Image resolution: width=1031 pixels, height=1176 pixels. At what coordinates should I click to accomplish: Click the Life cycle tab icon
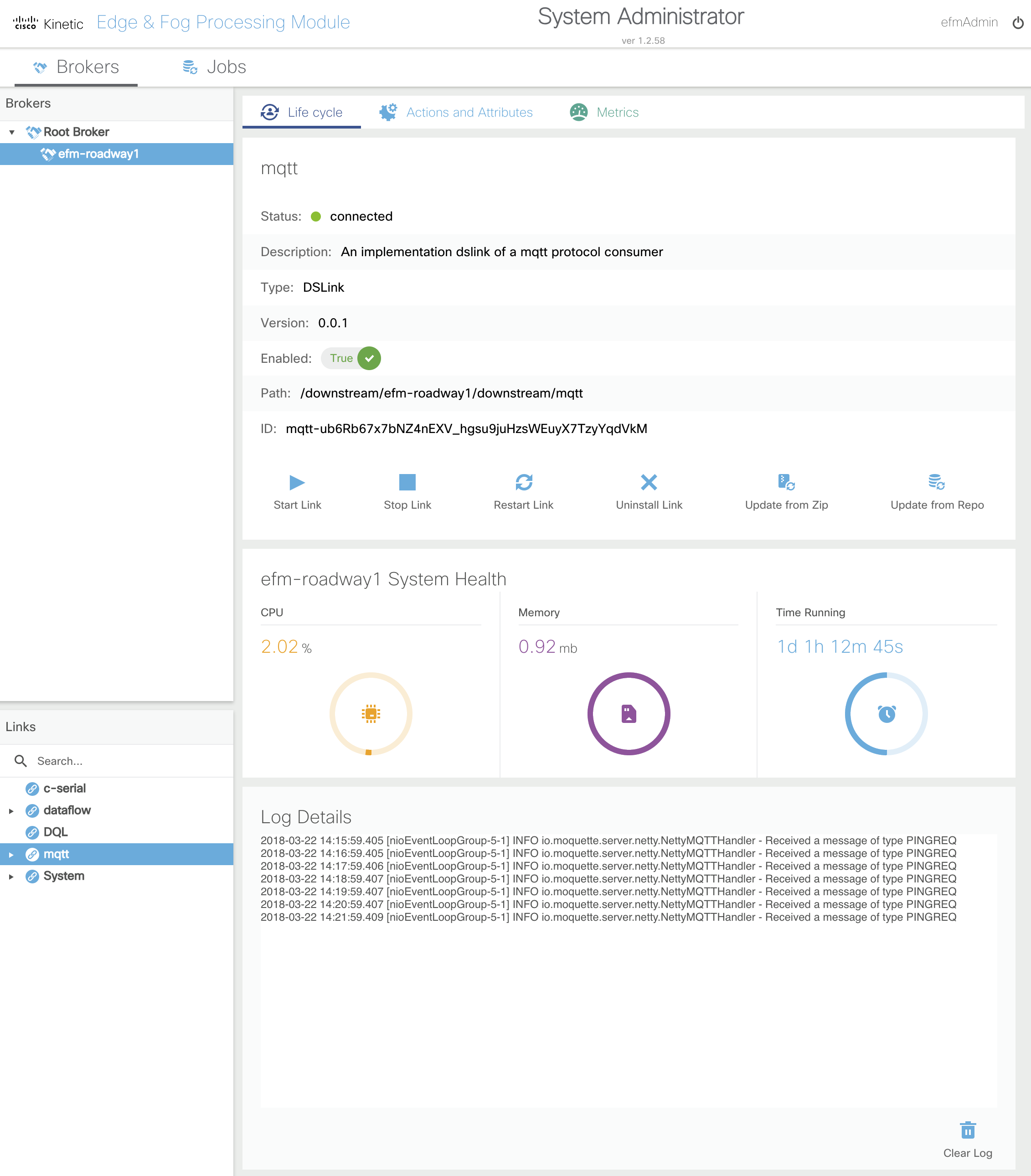click(270, 112)
